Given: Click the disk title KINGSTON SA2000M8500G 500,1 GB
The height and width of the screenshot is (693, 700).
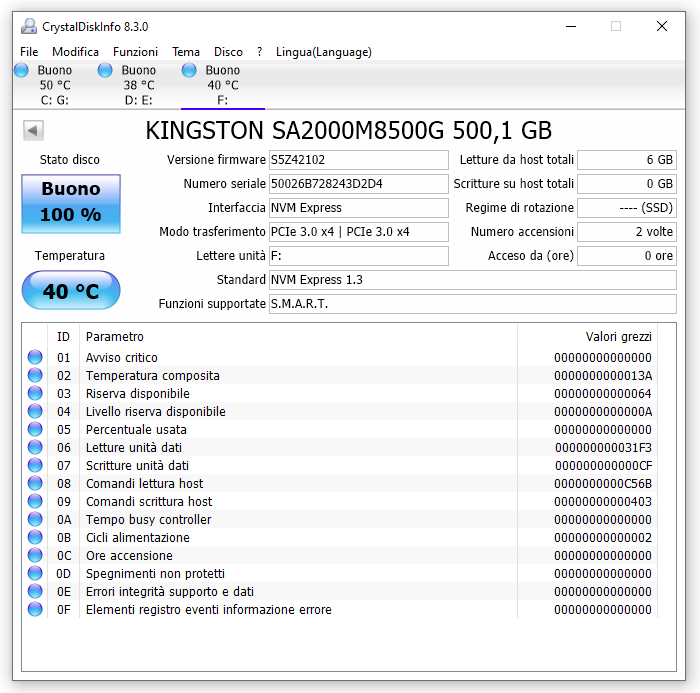Looking at the screenshot, I should pyautogui.click(x=349, y=130).
